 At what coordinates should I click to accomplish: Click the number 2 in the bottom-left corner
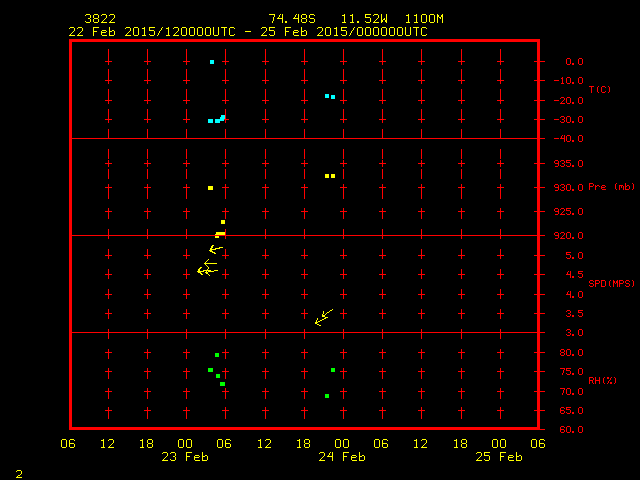click(18, 472)
